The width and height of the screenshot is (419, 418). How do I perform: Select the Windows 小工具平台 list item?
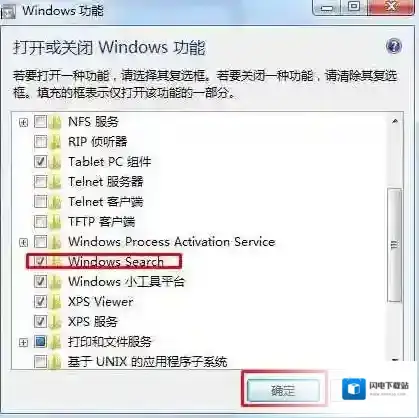(x=126, y=282)
